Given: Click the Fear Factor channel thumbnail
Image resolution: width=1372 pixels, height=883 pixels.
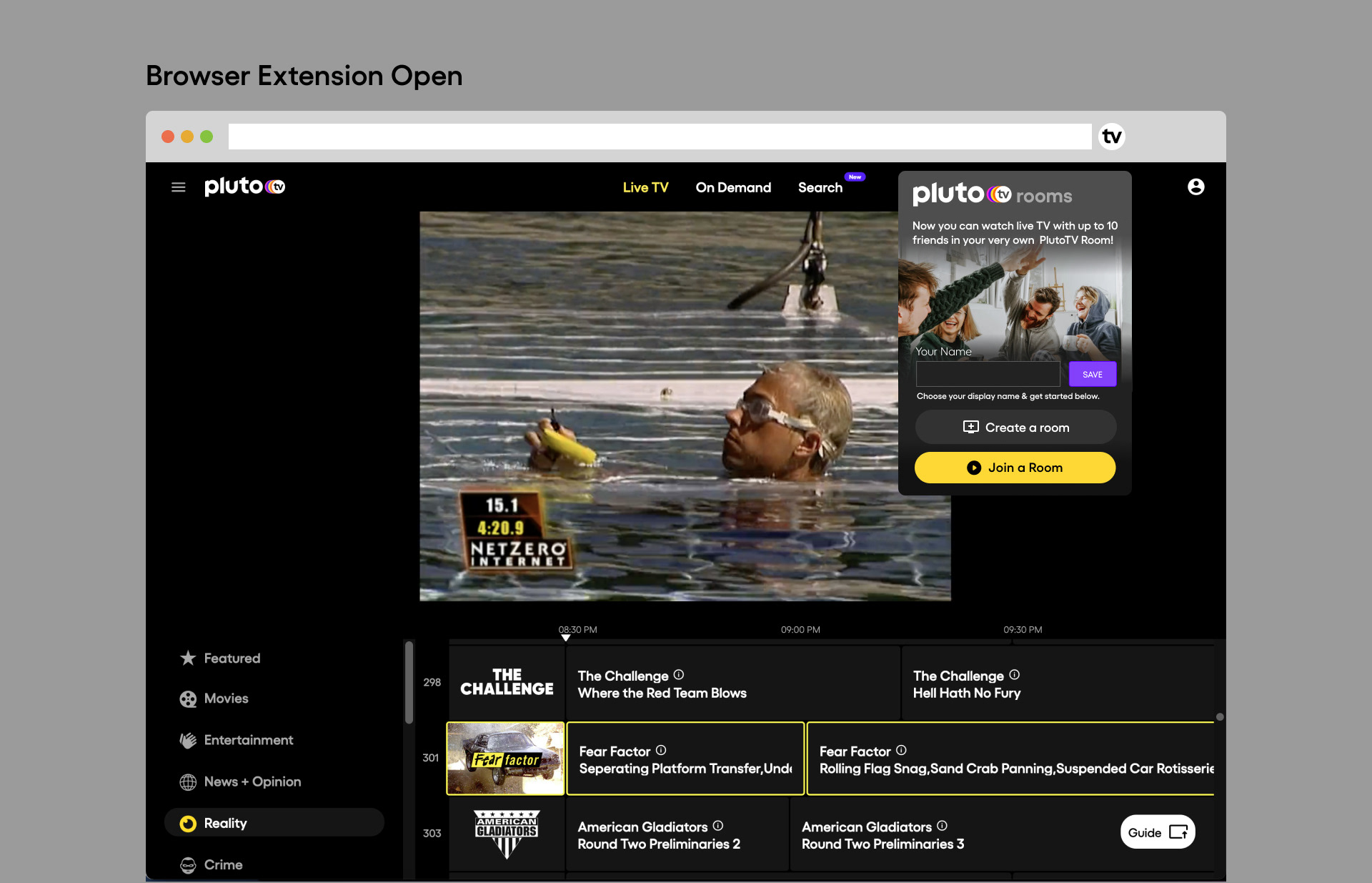Looking at the screenshot, I should point(506,759).
